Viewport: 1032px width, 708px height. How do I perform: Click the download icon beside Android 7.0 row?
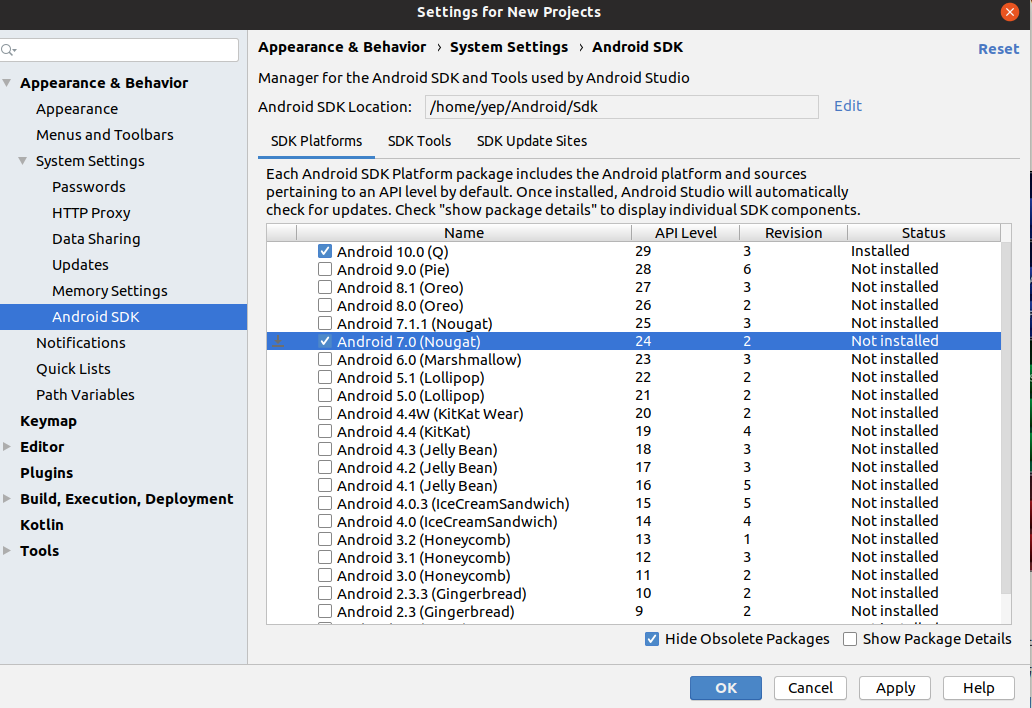point(278,341)
